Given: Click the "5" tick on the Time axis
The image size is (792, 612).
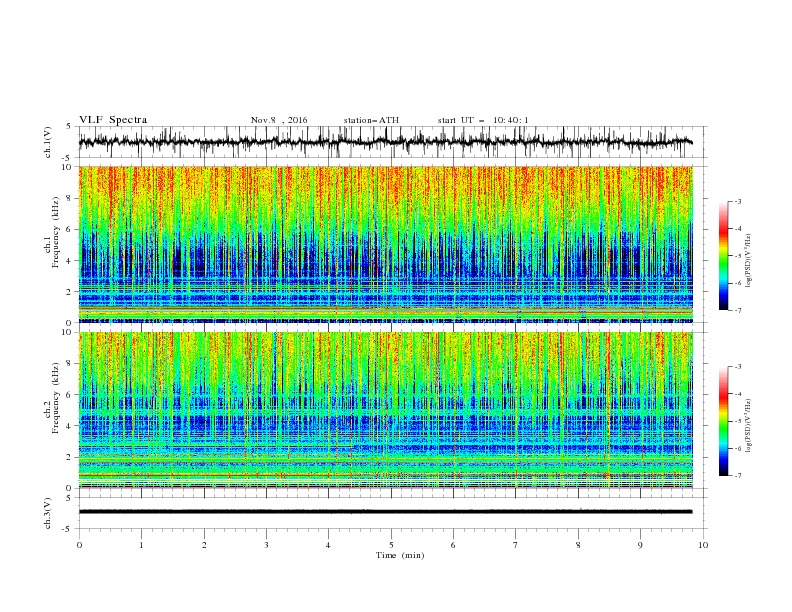Looking at the screenshot, I should pyautogui.click(x=391, y=545).
